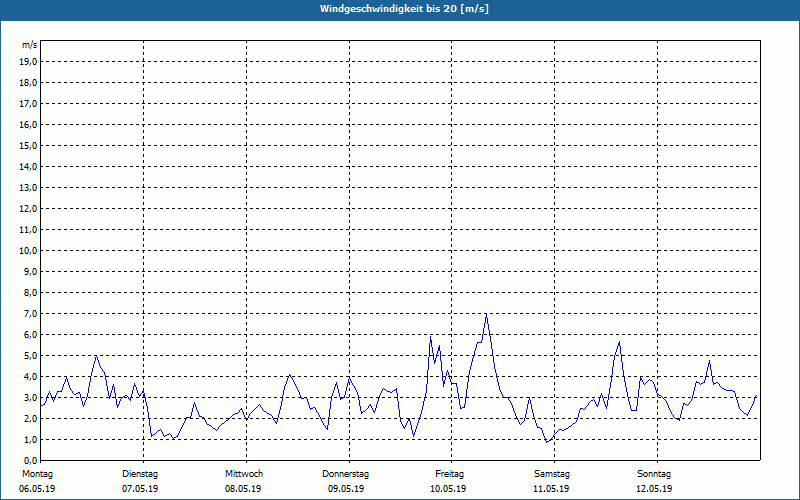800x500 pixels.
Task: Click the Donnerstag day label
Action: point(345,474)
